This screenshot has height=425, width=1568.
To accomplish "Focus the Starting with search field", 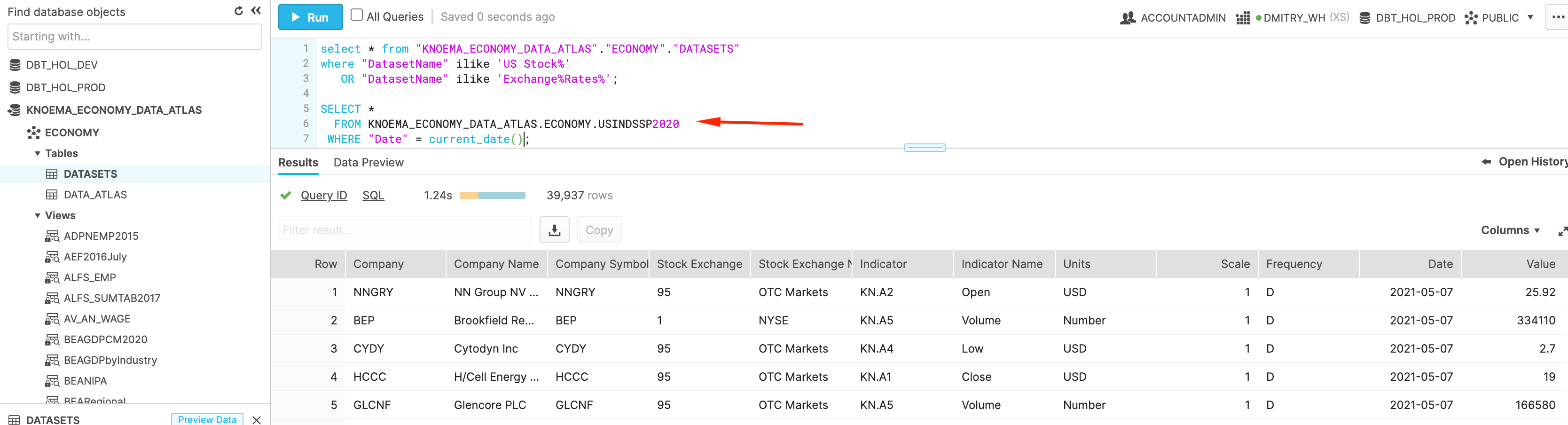I will click(x=134, y=37).
